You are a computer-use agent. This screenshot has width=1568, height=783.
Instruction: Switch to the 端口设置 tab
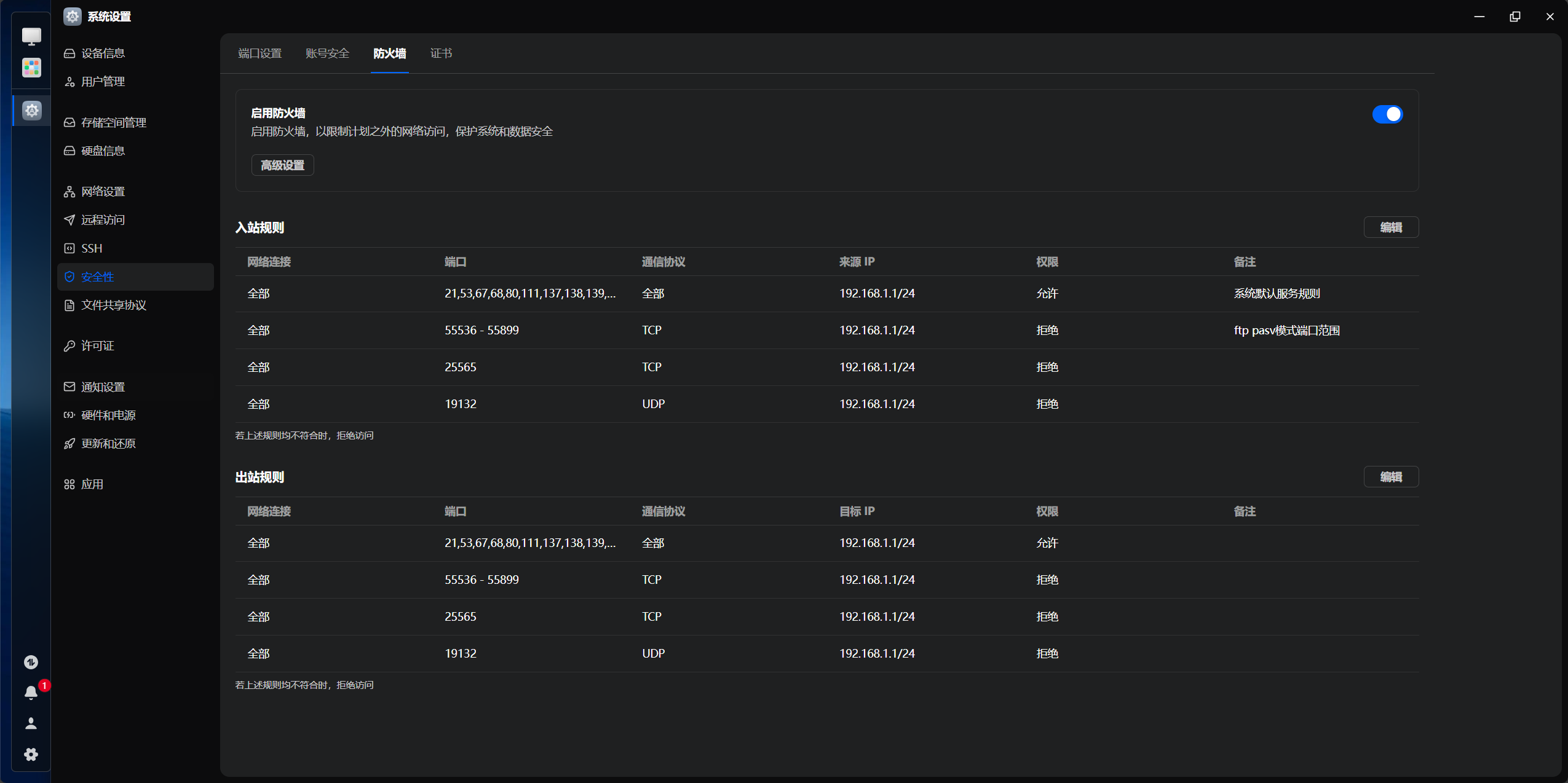pos(259,53)
